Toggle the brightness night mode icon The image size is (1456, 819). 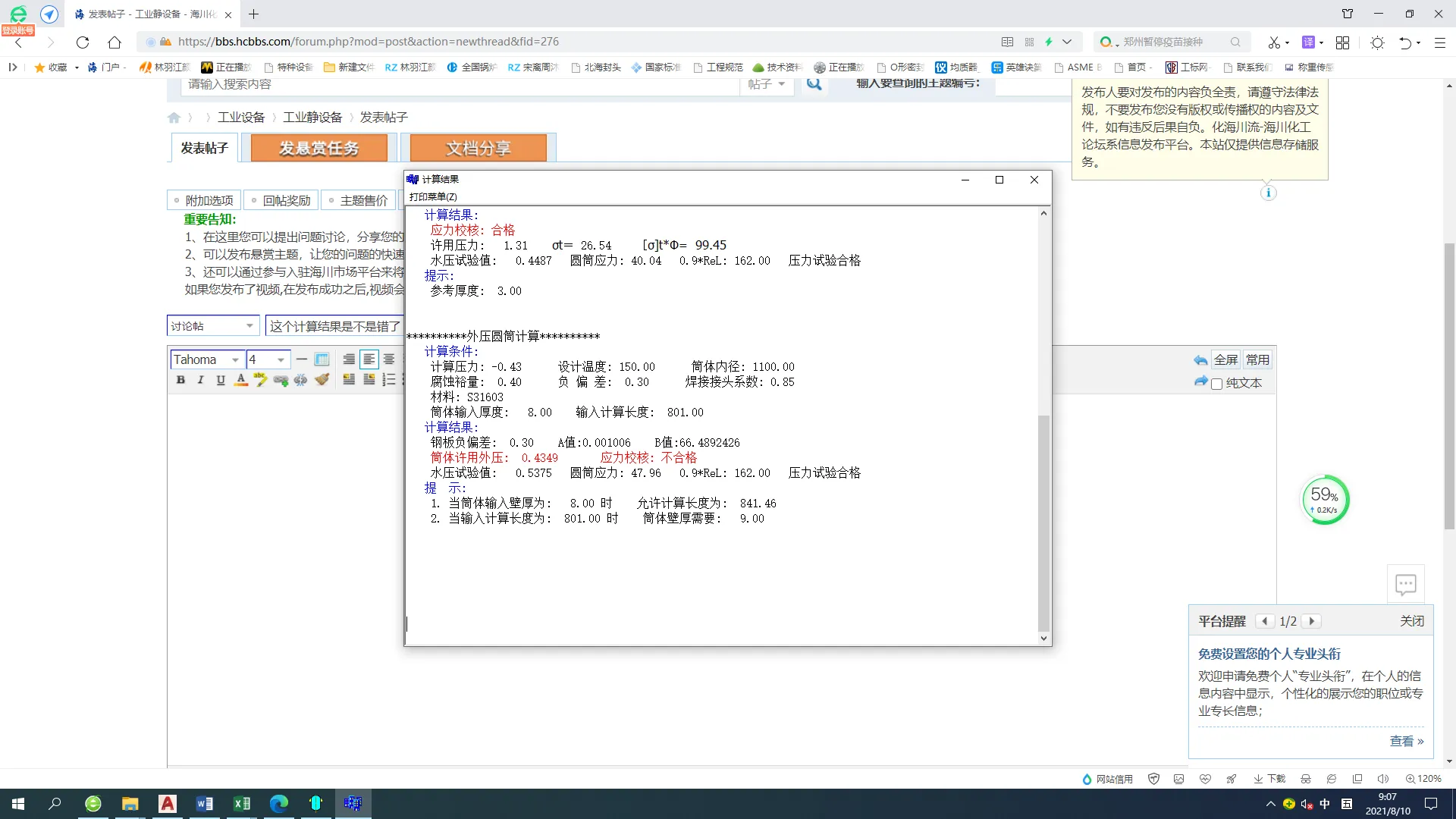(1377, 42)
